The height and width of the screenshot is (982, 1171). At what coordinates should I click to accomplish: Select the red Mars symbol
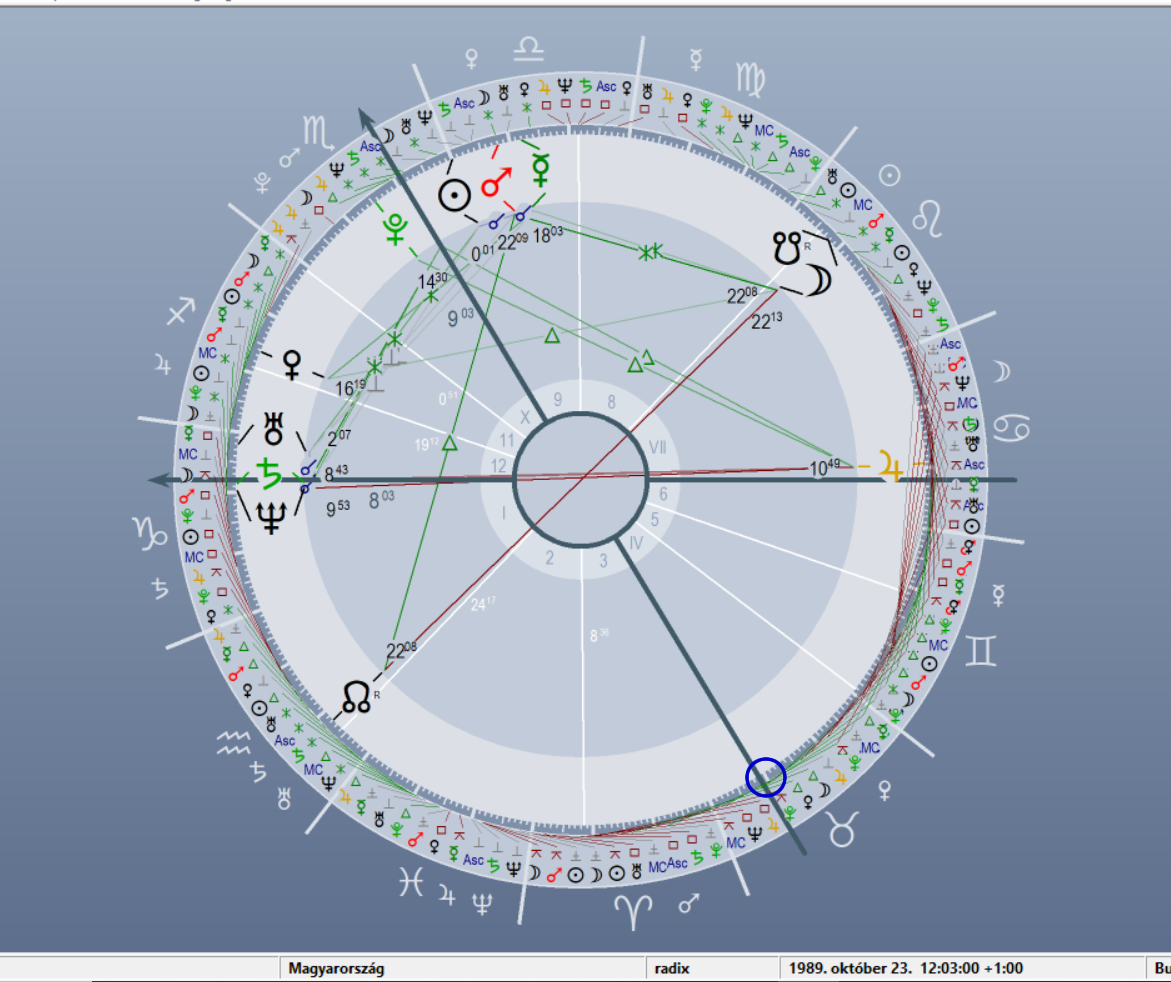pos(496,183)
